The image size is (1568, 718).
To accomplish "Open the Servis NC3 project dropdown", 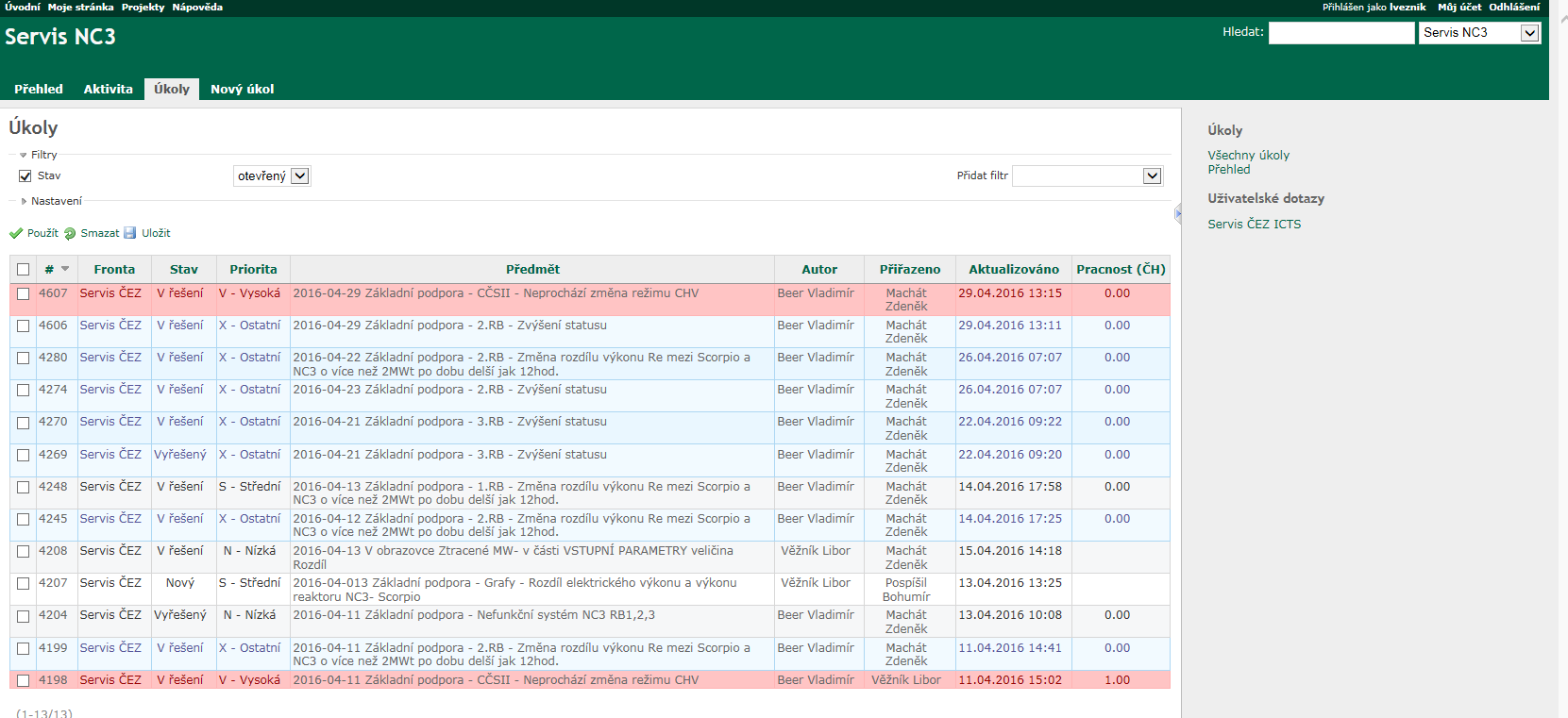I will tap(1480, 33).
